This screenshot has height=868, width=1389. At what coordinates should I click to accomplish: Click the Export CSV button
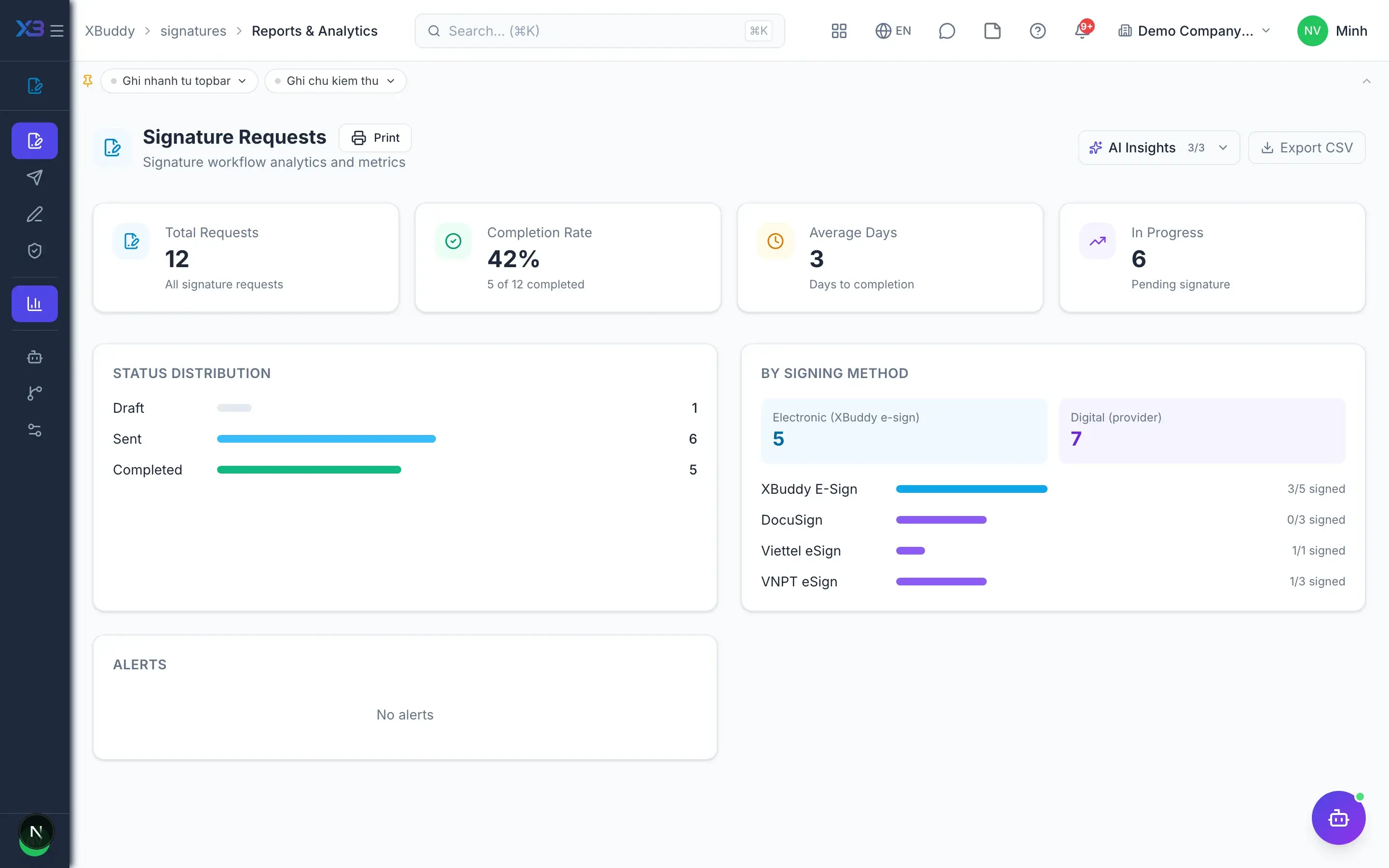(1307, 148)
